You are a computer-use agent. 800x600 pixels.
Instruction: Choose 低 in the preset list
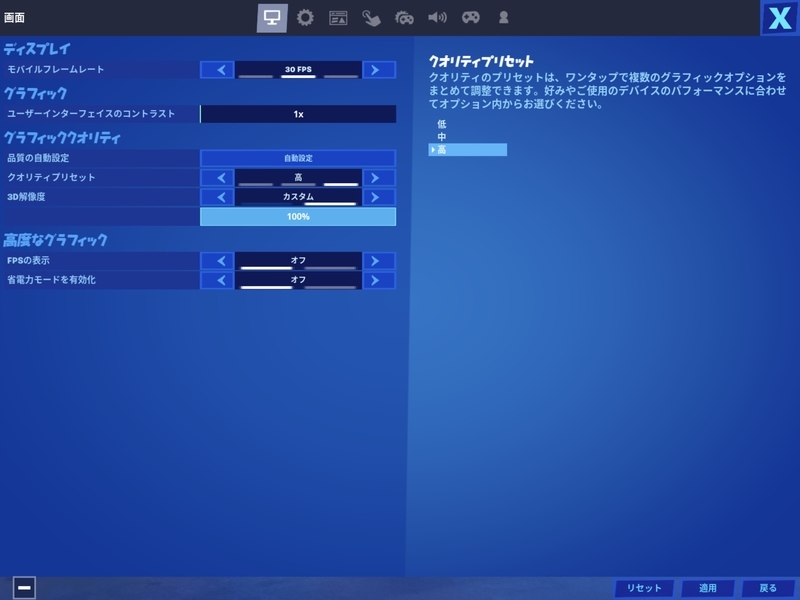[441, 124]
